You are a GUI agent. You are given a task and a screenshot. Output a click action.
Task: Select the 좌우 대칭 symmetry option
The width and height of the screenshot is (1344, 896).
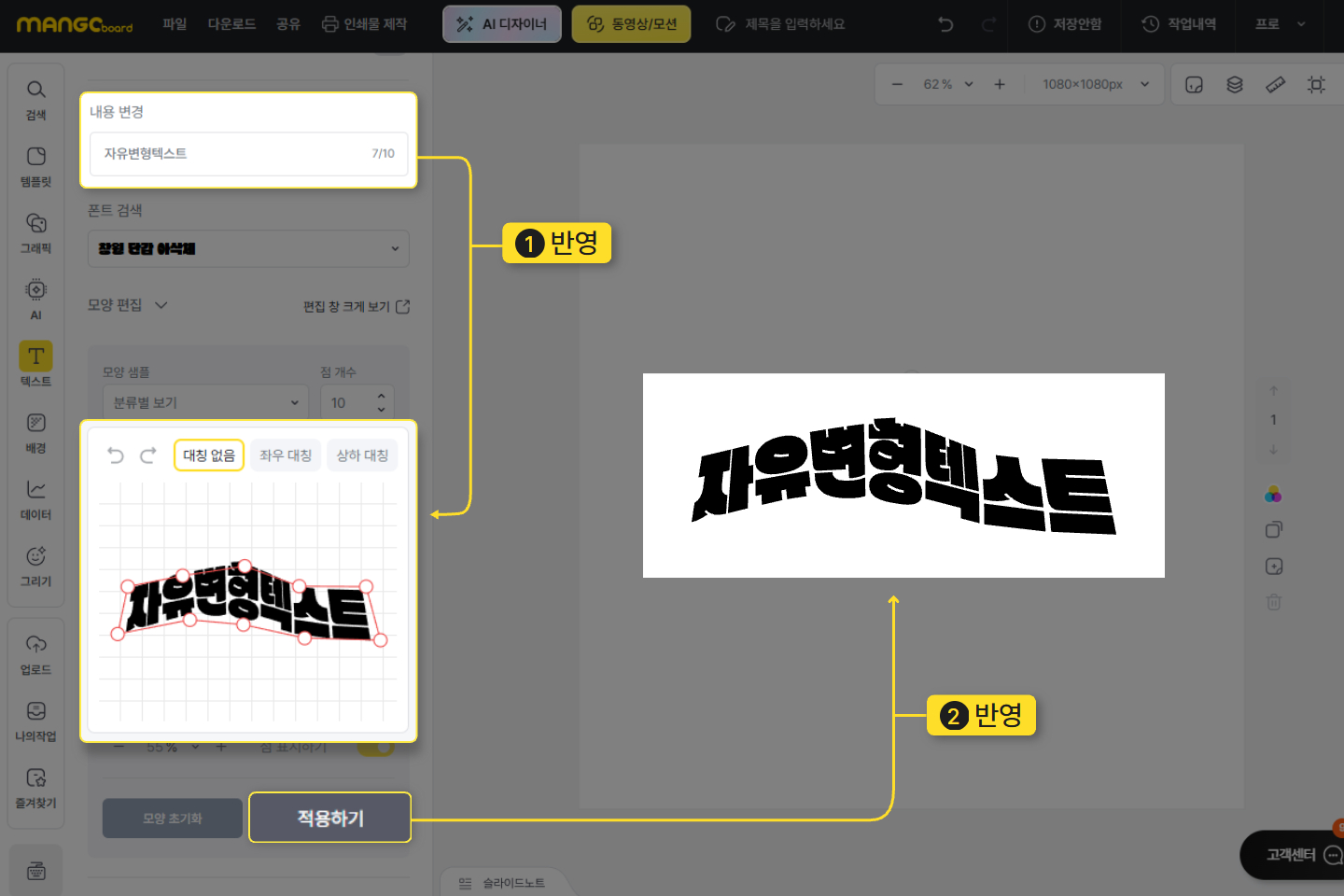[286, 455]
